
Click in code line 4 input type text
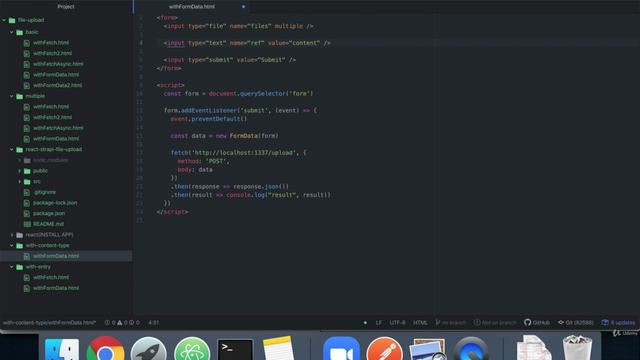click(247, 43)
